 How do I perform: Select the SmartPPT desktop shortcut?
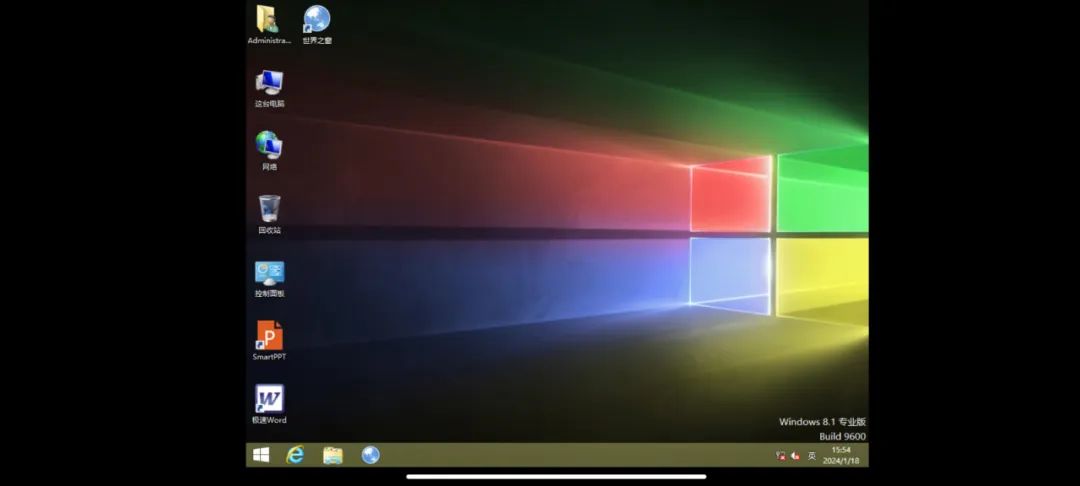click(x=269, y=341)
